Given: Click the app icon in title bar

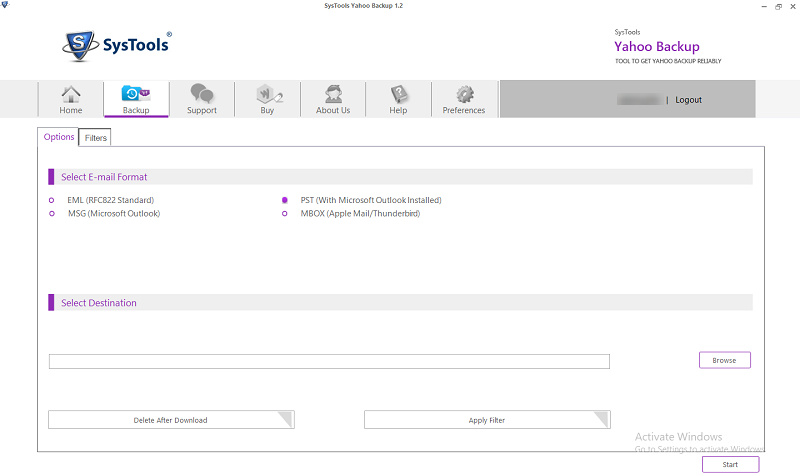Looking at the screenshot, I should pyautogui.click(x=5, y=5).
